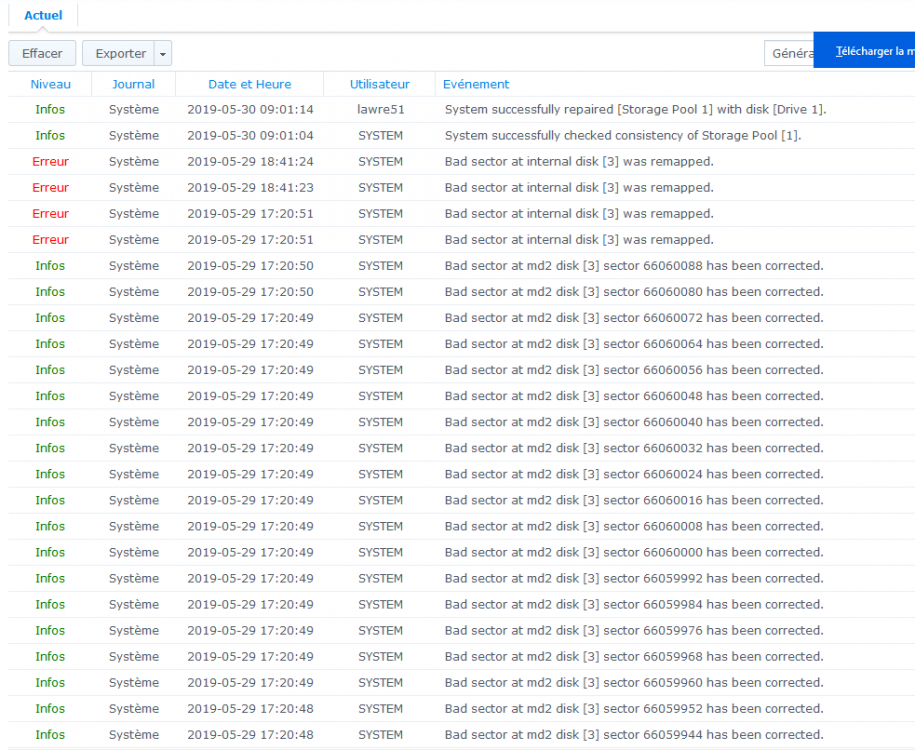The image size is (915, 750).
Task: Select the sector 66060024 corrected event
Action: pyautogui.click(x=462, y=475)
